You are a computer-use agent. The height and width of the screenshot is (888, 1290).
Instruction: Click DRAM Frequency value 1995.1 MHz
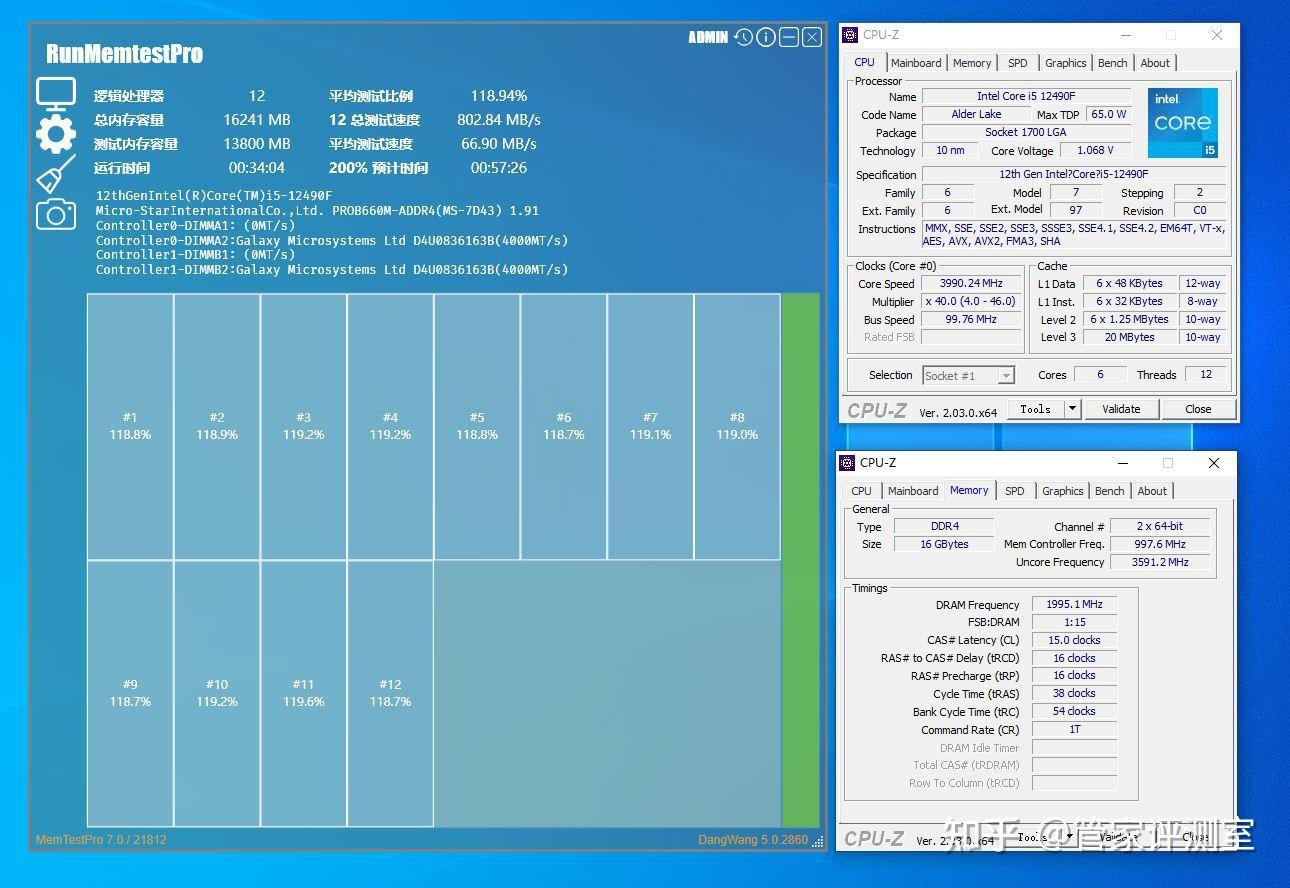click(1074, 605)
